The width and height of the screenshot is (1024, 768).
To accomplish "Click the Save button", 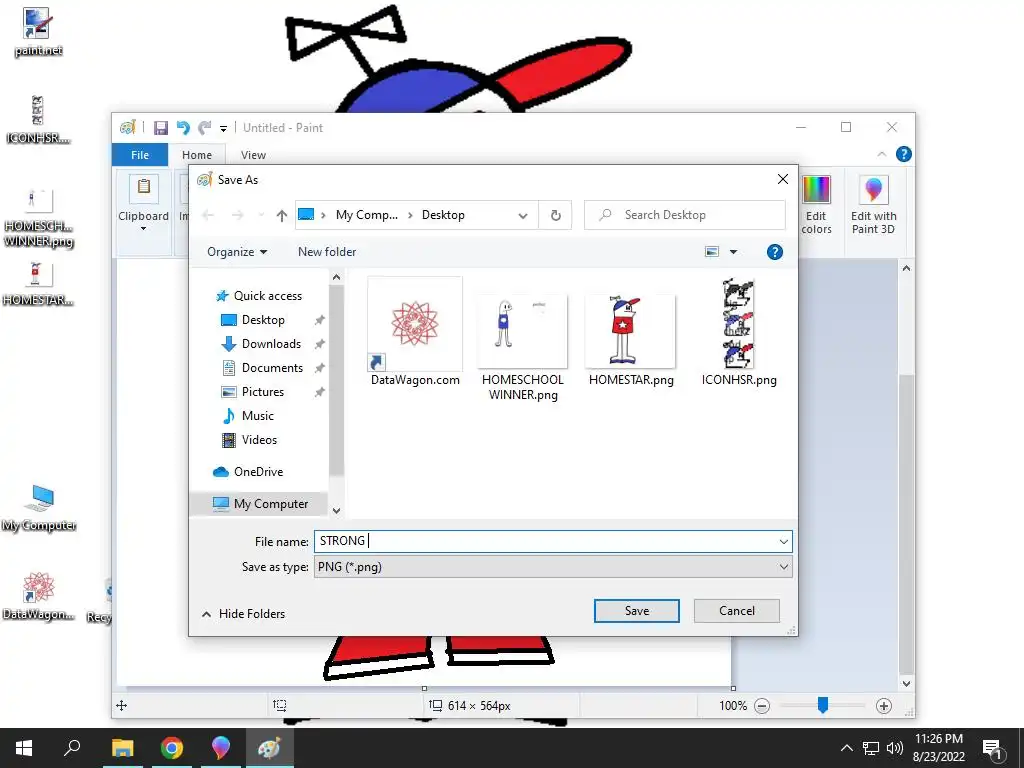I will [x=636, y=611].
